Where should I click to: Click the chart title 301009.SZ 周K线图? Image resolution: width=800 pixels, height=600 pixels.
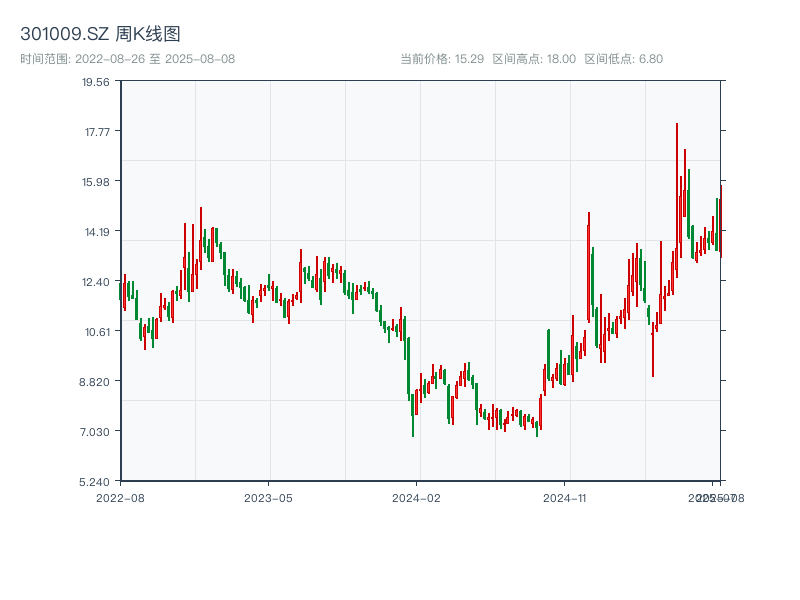tap(100, 34)
